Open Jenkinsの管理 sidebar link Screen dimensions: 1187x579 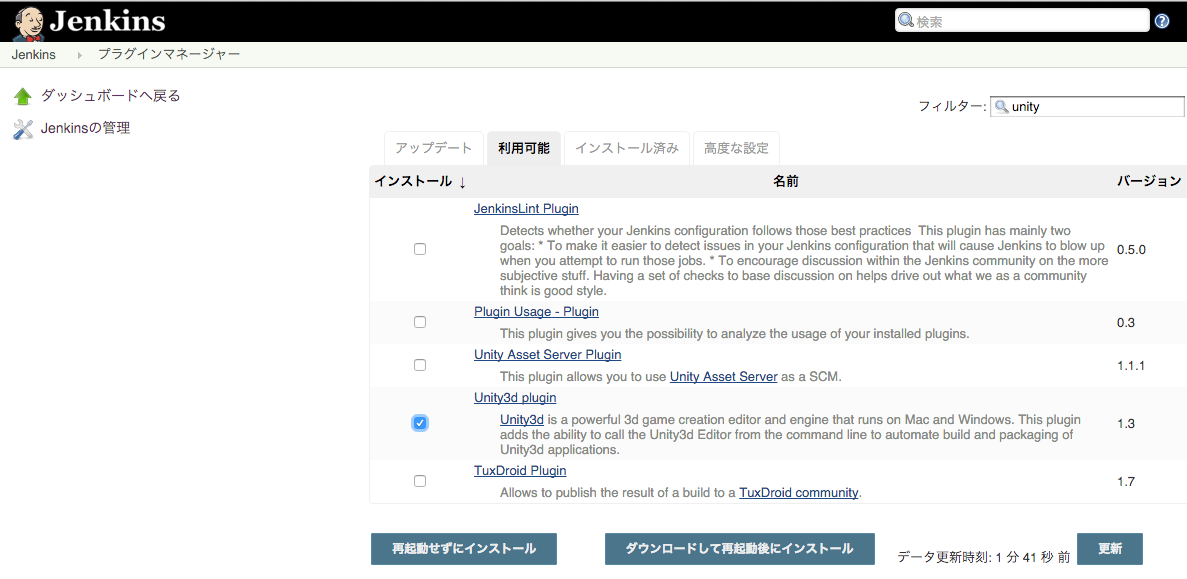[86, 129]
